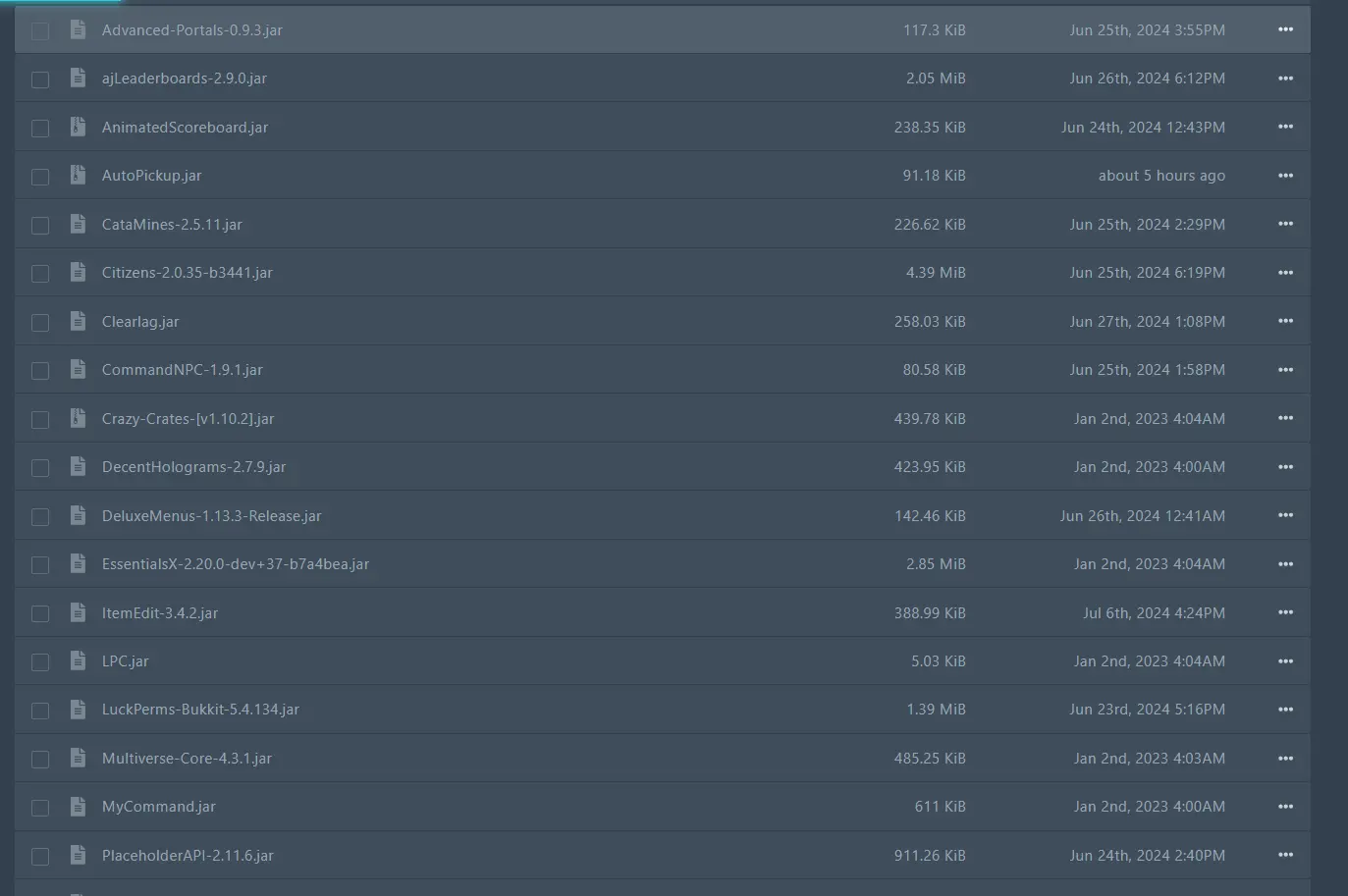The height and width of the screenshot is (896, 1348).
Task: Open the file Advanced-Portals-0.9.3.jar
Action: [x=192, y=30]
